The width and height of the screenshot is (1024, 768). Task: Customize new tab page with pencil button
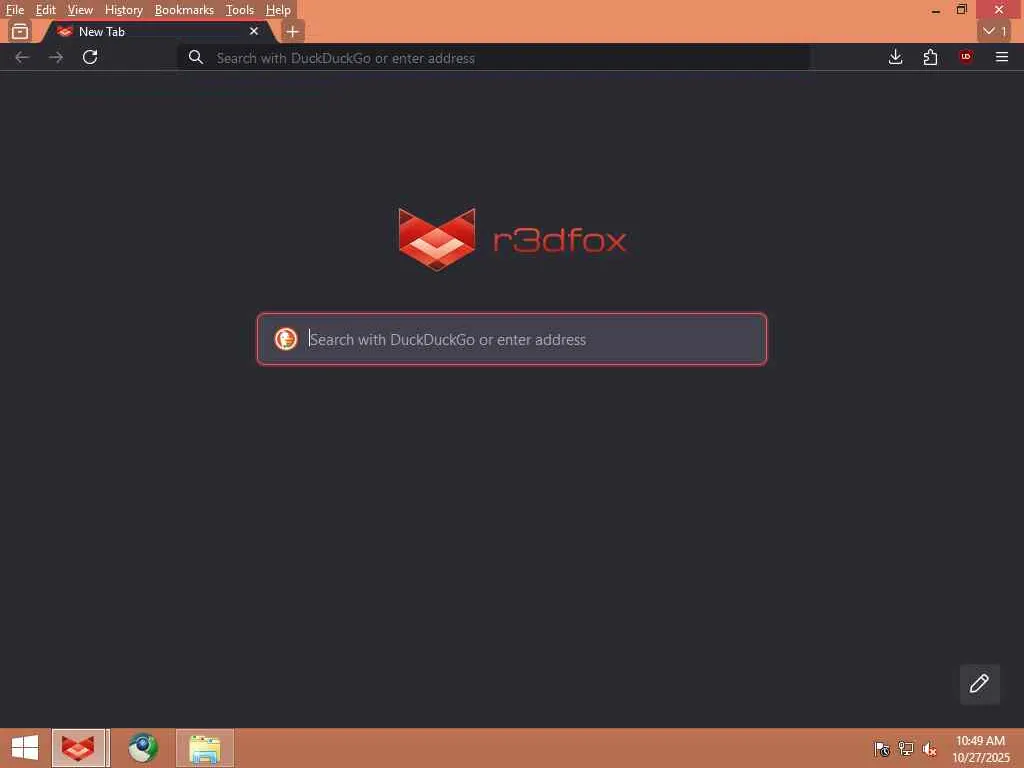pos(979,684)
